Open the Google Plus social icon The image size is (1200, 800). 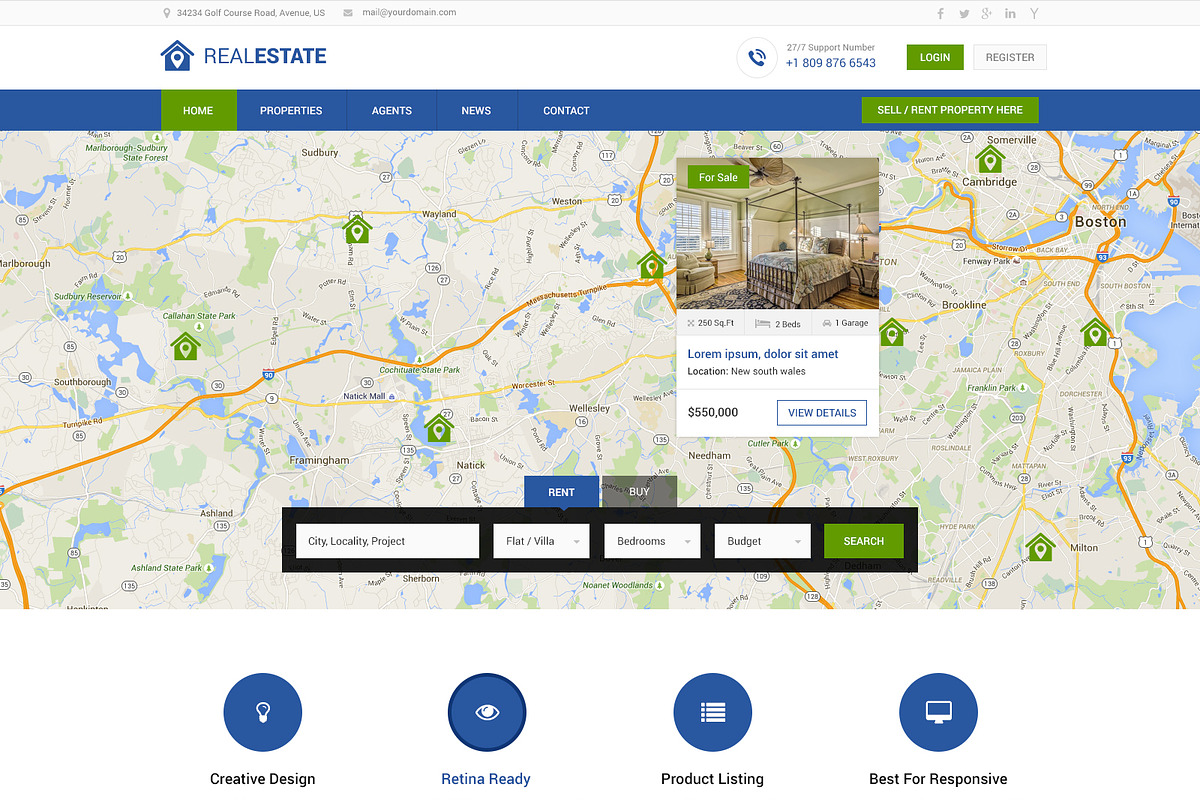987,13
